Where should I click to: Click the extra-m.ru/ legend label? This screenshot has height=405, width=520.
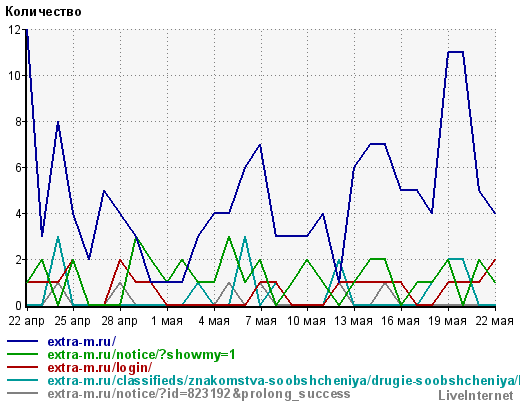(82, 341)
